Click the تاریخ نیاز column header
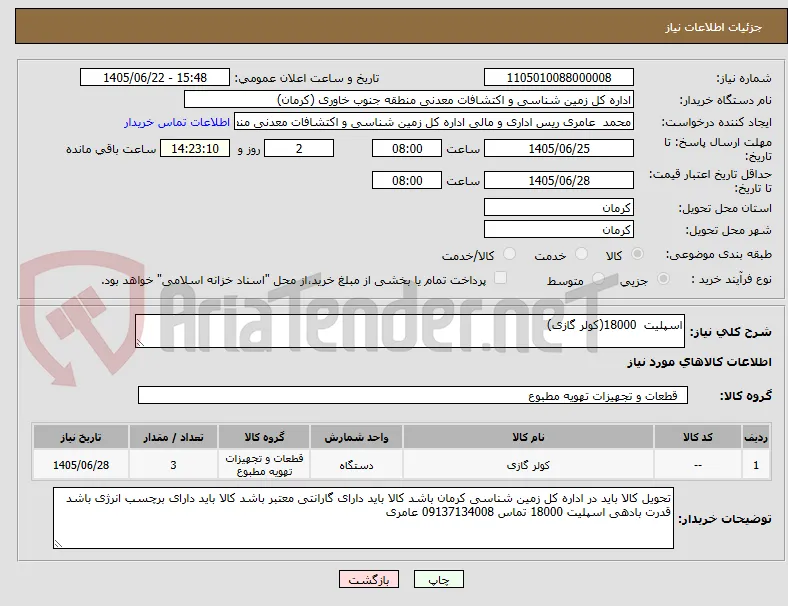 [x=81, y=437]
